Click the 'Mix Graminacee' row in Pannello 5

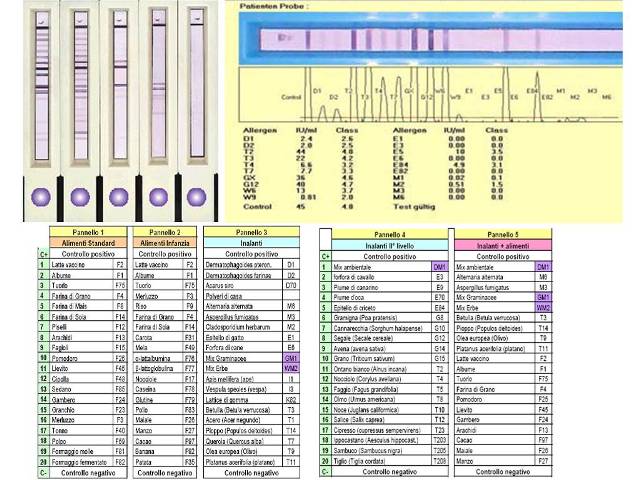[503, 298]
